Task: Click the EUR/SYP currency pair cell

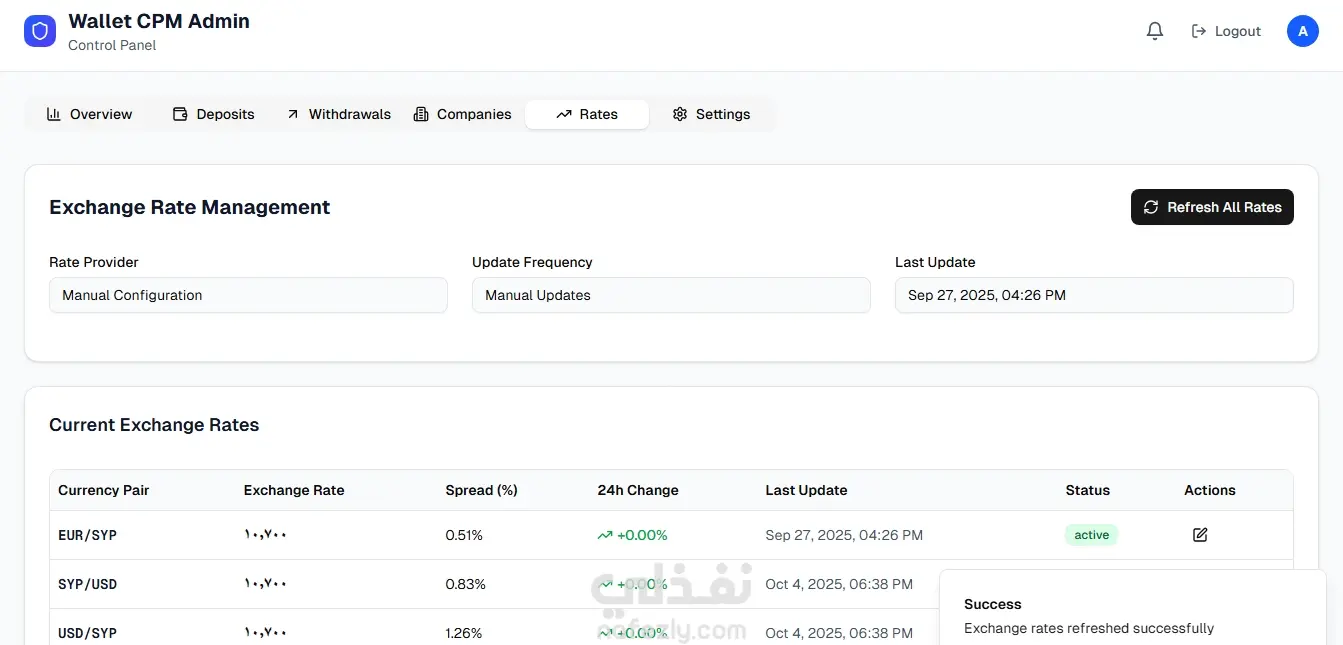Action: click(x=87, y=535)
